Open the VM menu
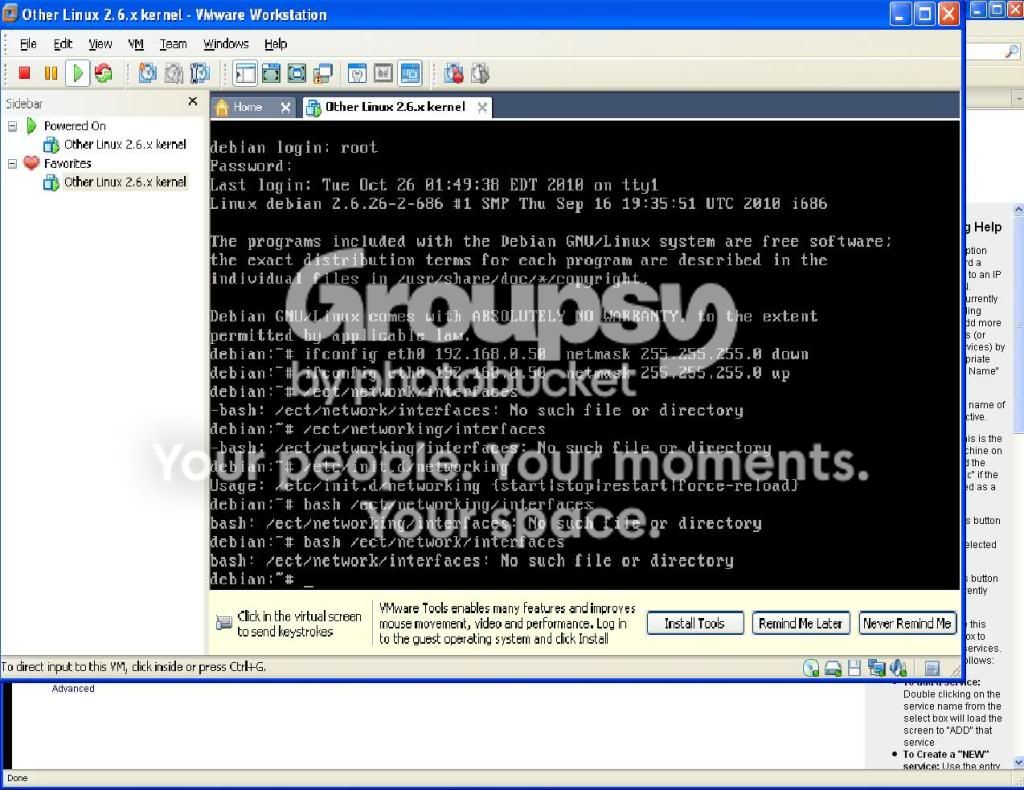 tap(136, 44)
